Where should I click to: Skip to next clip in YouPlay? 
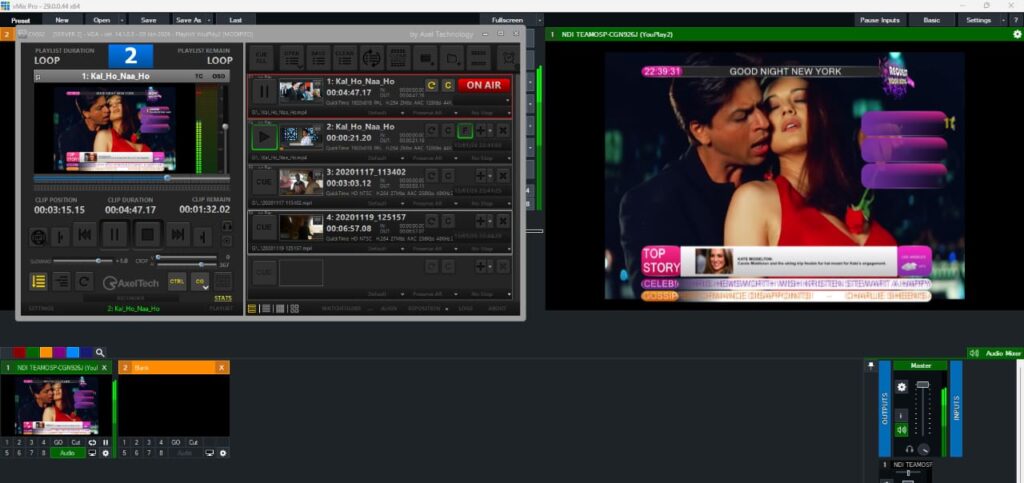click(178, 234)
